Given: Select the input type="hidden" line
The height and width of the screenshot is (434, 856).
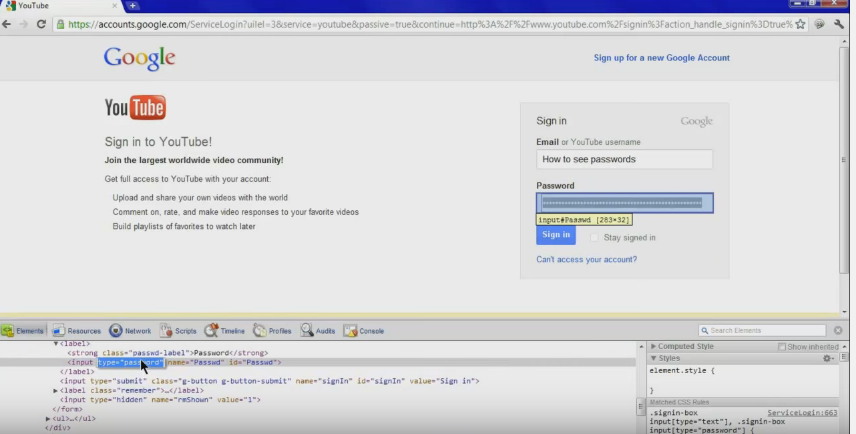Looking at the screenshot, I should tap(160, 400).
